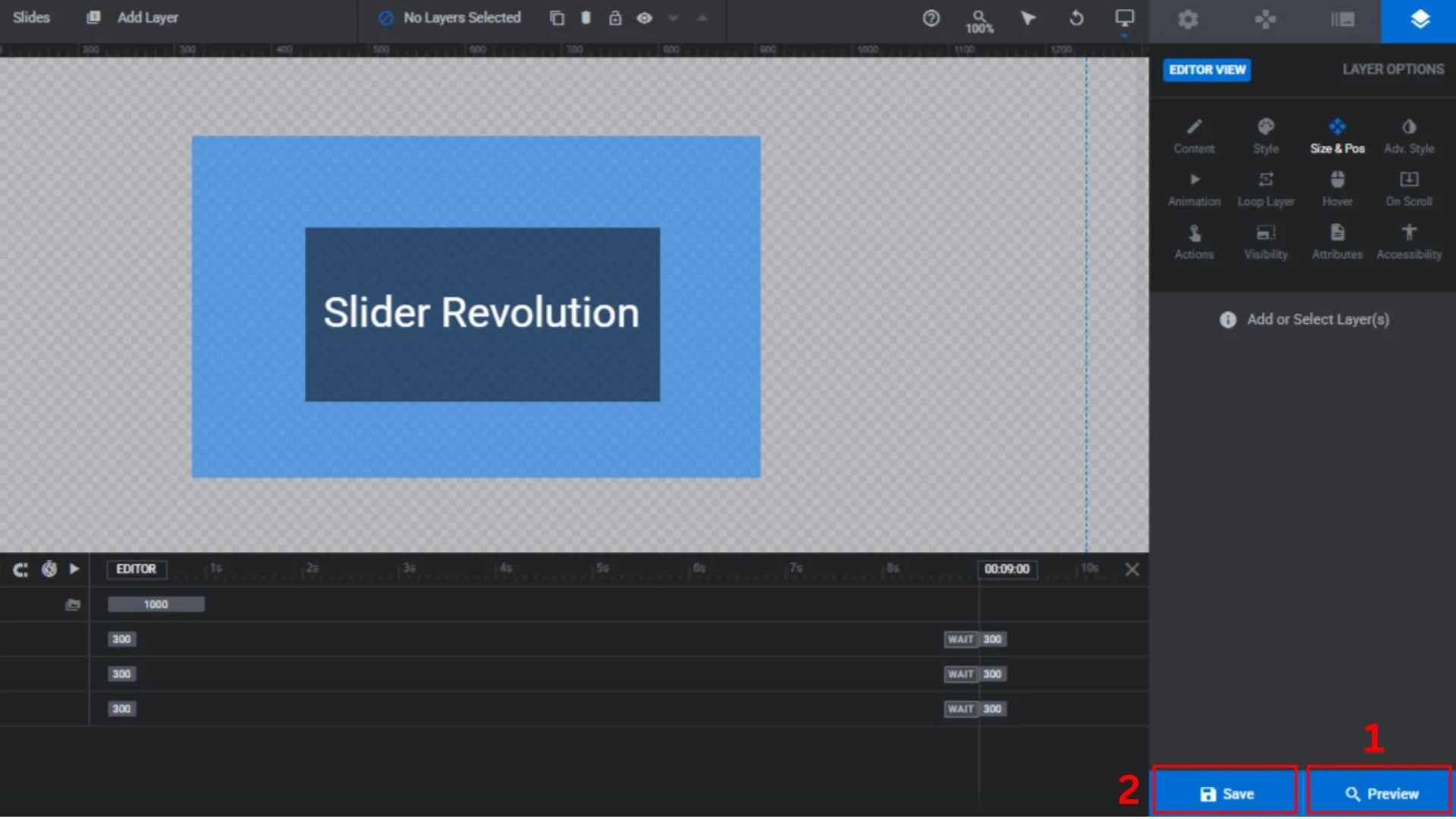
Task: Click the duplicate layer icon
Action: (x=557, y=18)
